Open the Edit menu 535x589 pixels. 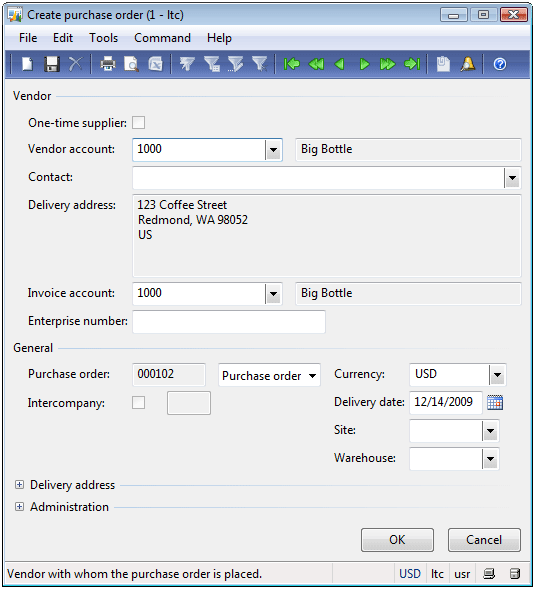[63, 38]
